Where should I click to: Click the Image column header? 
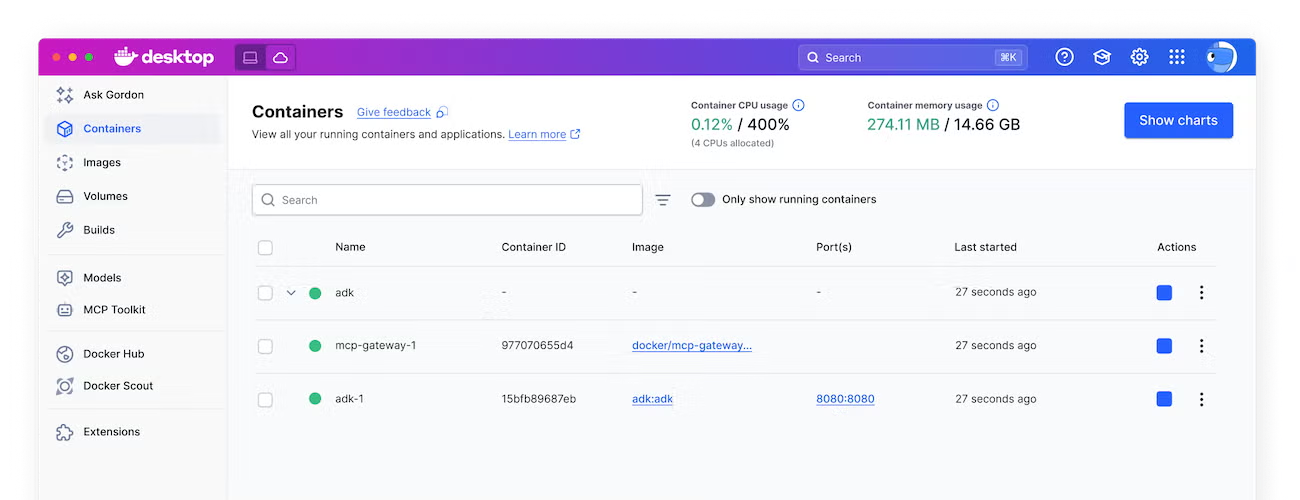click(x=648, y=247)
